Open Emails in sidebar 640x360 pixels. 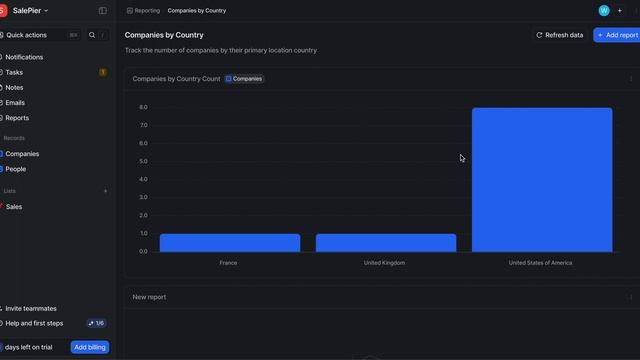click(x=15, y=102)
